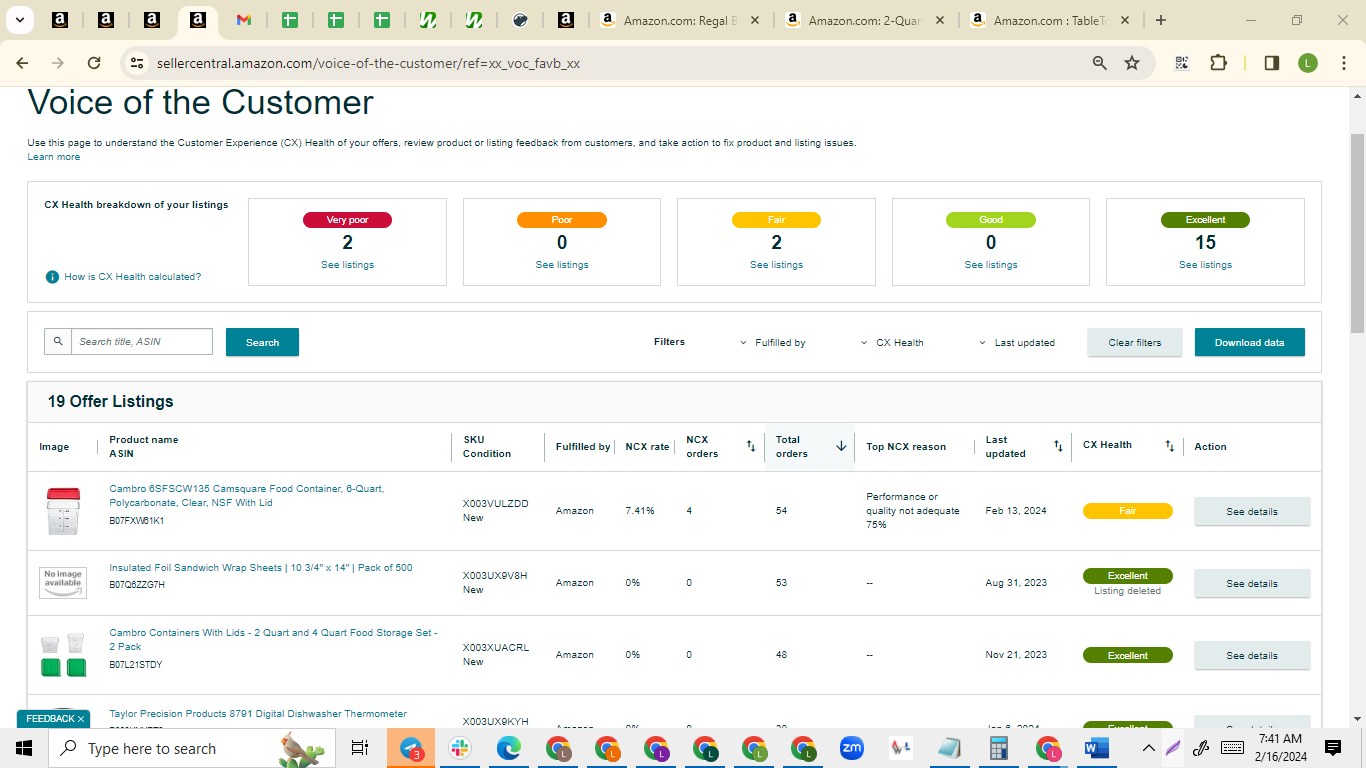Viewport: 1366px width, 768px height.
Task: See details for Cambro 6SFSCW135 listing
Action: point(1252,511)
